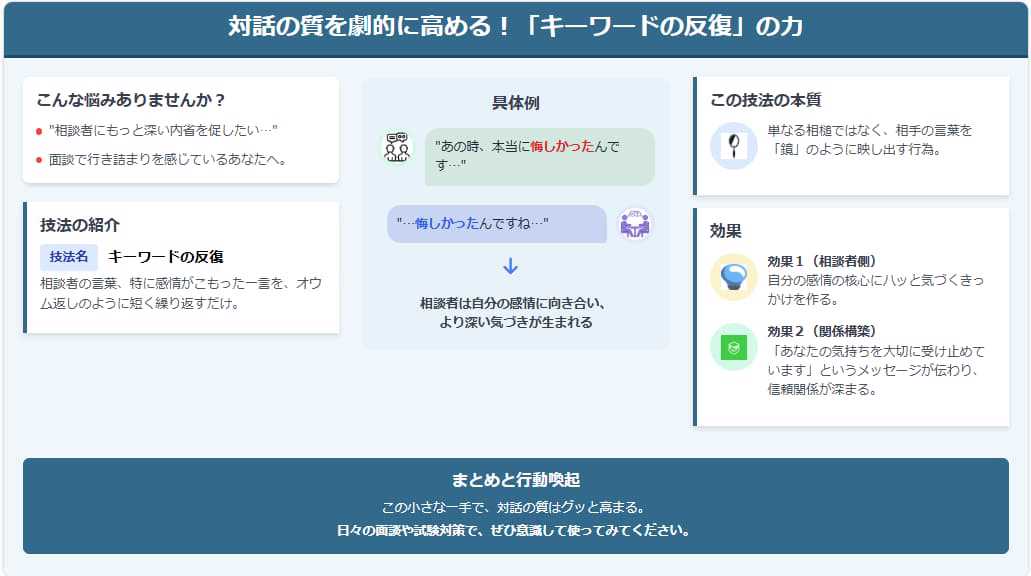The image size is (1031, 576).
Task: Click the green client speech bubble
Action: 539,156
